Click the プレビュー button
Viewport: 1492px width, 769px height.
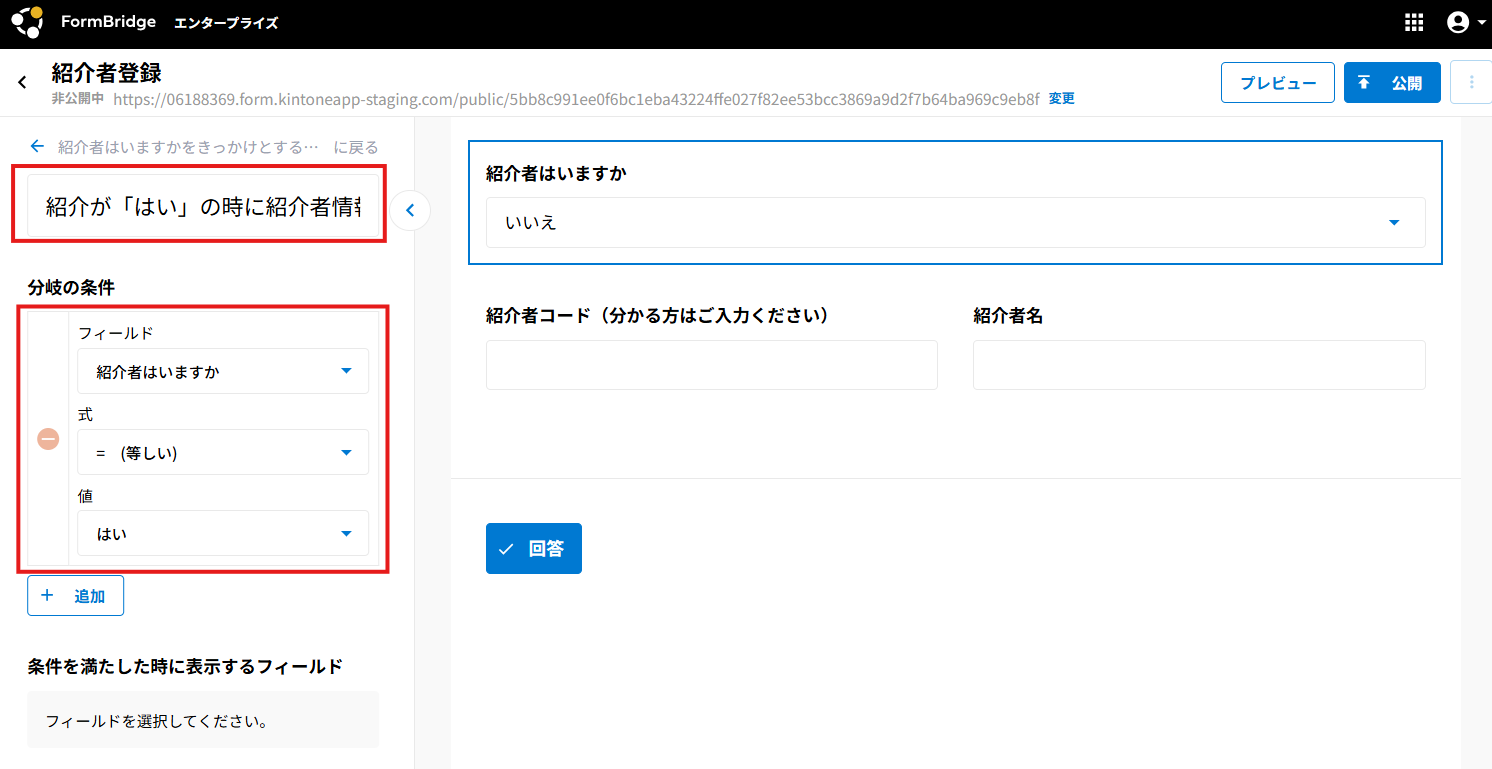pyautogui.click(x=1277, y=83)
